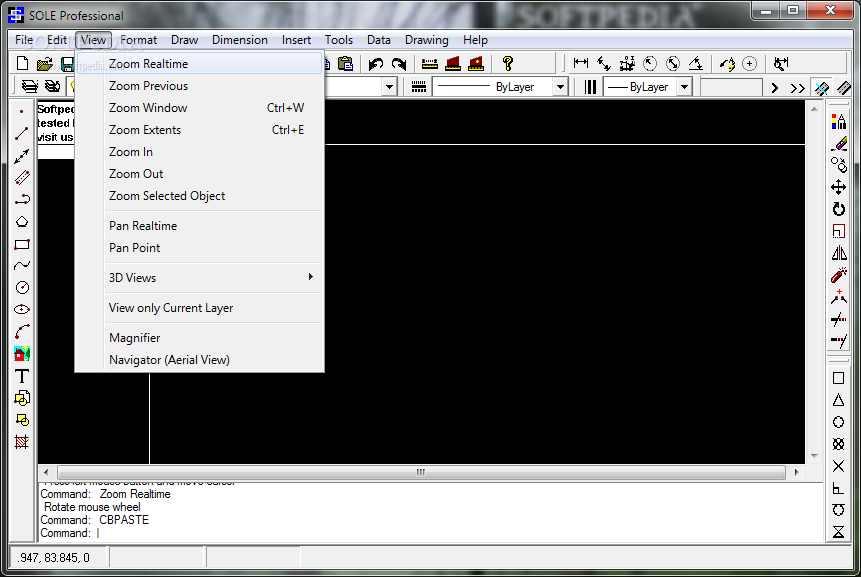Click the New drawing icon

tap(22, 64)
